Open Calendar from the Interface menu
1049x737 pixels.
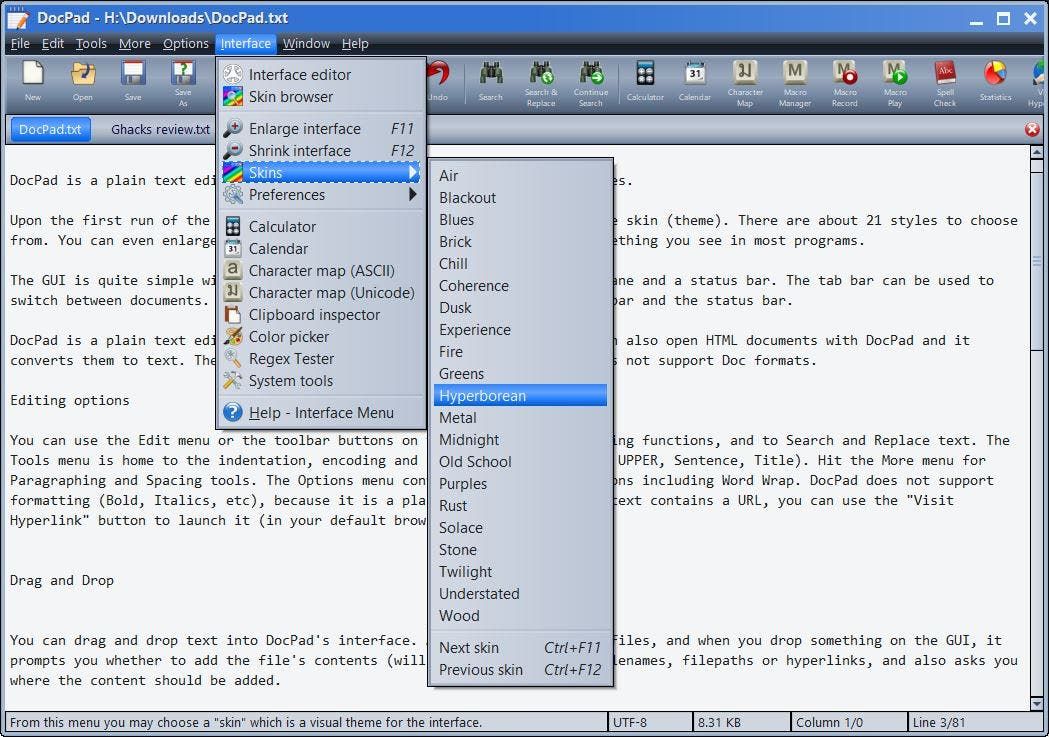click(x=321, y=249)
